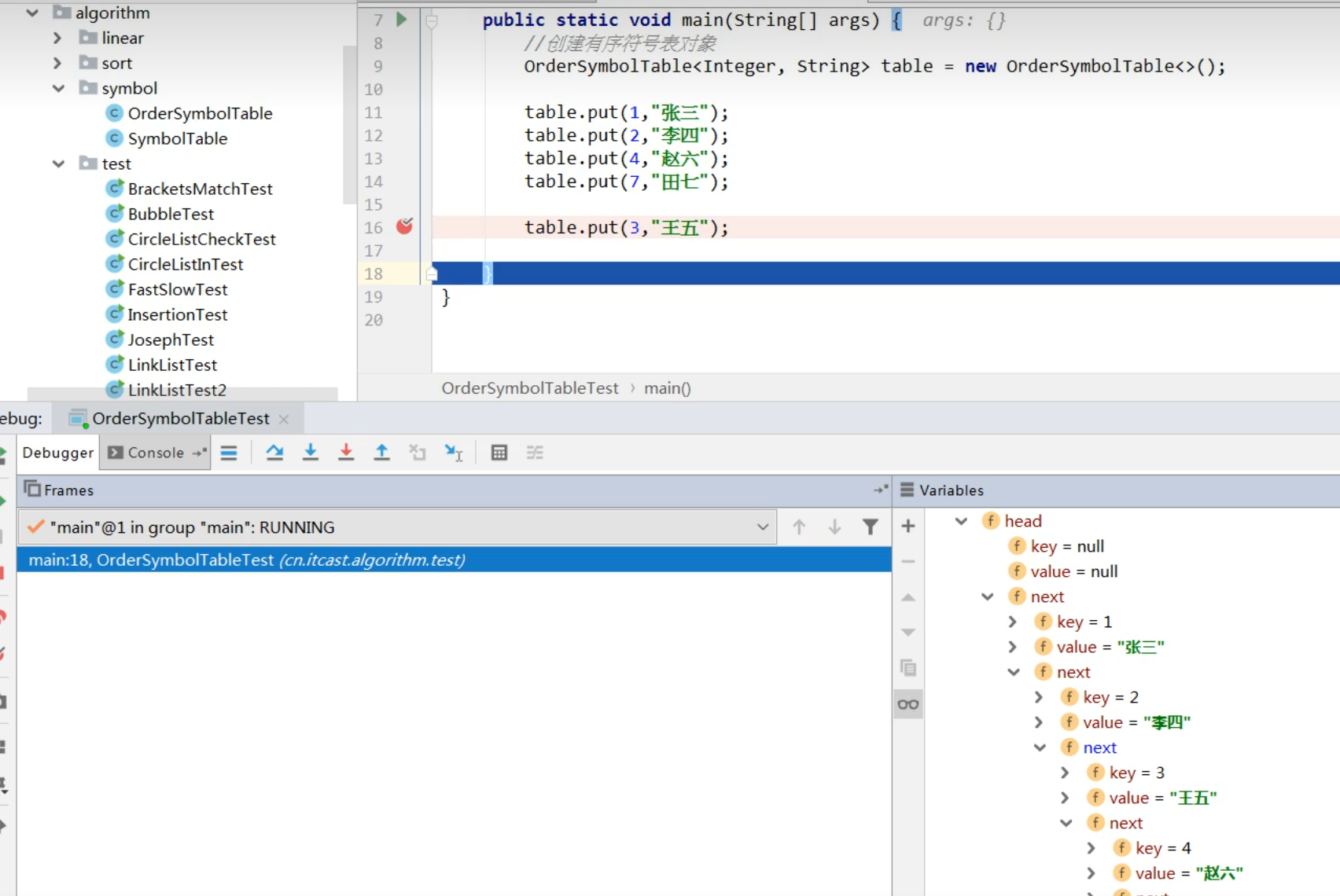The image size is (1340, 896).
Task: Click the green run gutter arrow on line 7
Action: [x=401, y=20]
